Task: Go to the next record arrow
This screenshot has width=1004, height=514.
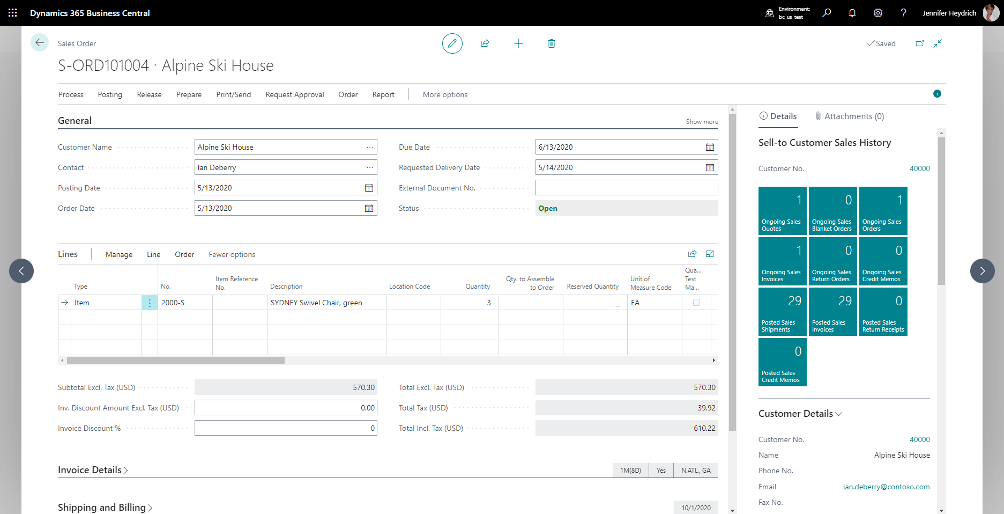Action: point(982,271)
